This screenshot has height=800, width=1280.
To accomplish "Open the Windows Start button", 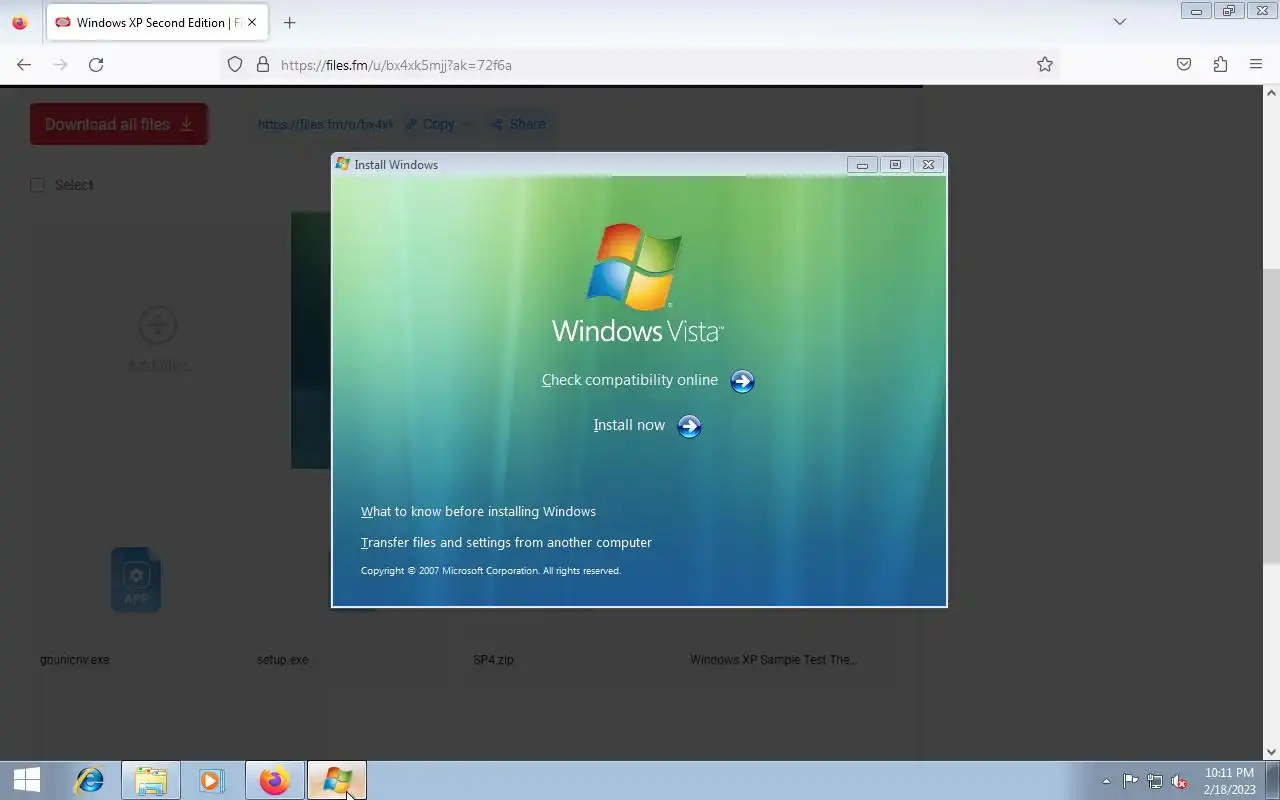I will pos(27,780).
